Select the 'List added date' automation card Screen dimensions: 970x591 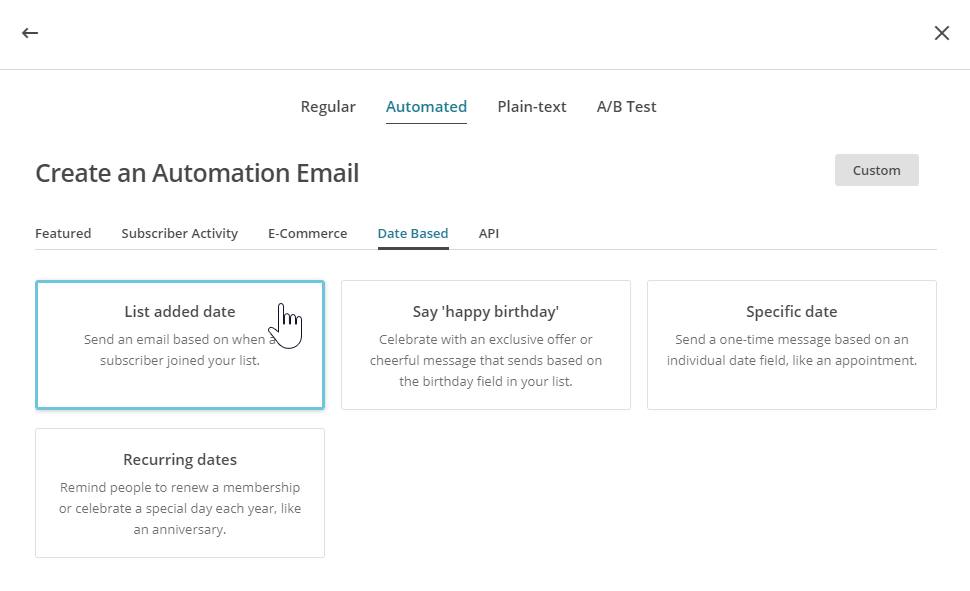[180, 312]
